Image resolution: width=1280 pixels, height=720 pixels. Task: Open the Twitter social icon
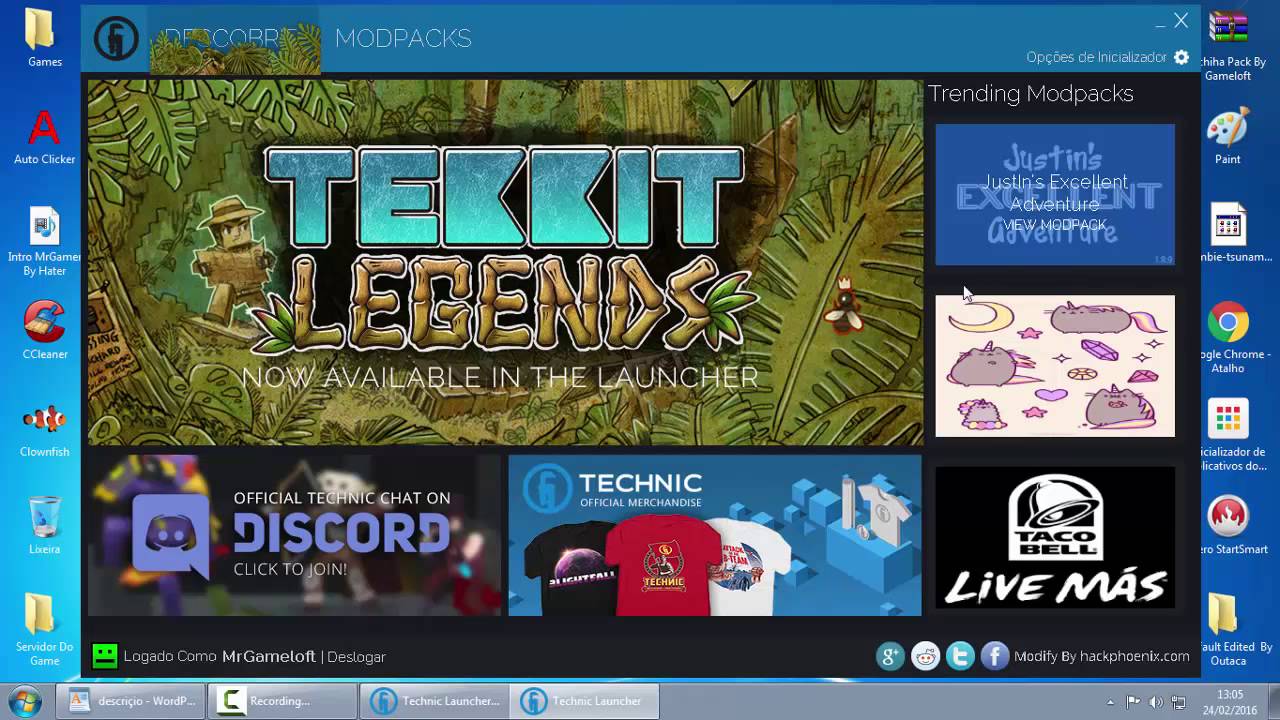coord(960,656)
